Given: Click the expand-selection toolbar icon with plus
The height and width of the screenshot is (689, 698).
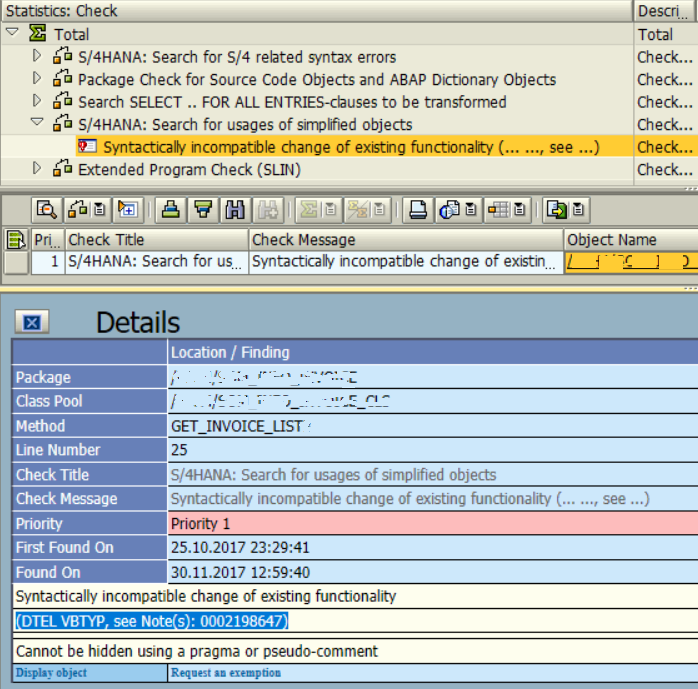Looking at the screenshot, I should tap(128, 209).
